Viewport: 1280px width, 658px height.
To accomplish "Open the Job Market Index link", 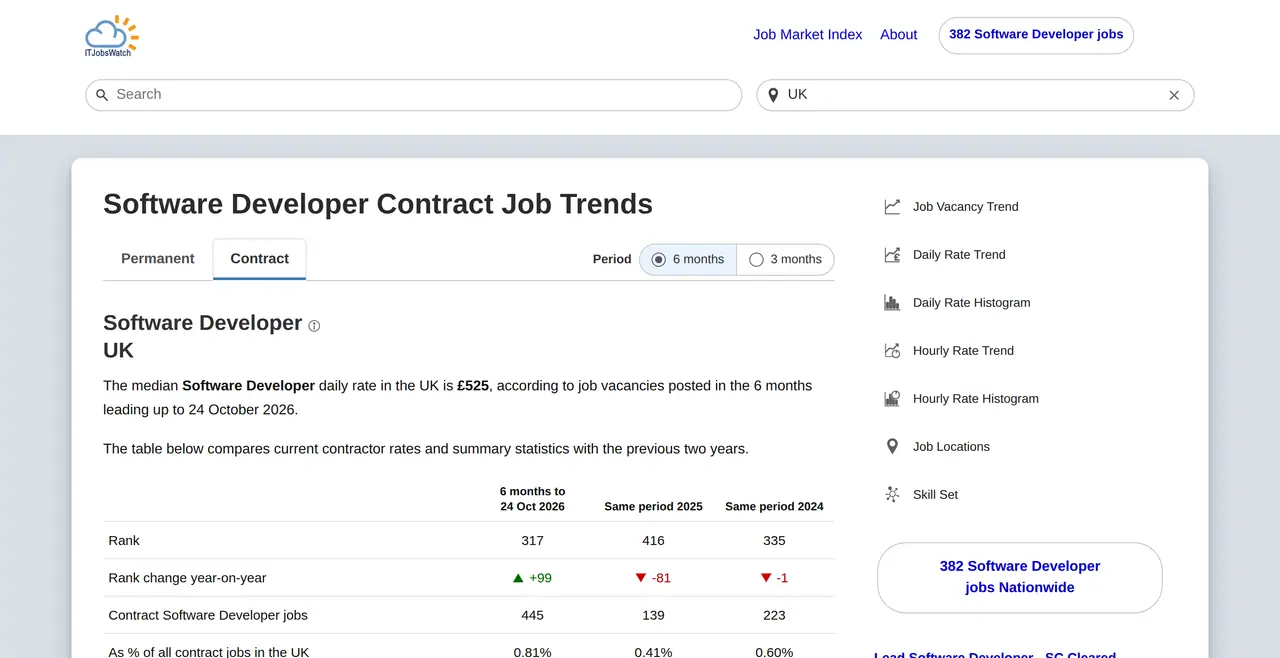I will click(808, 35).
